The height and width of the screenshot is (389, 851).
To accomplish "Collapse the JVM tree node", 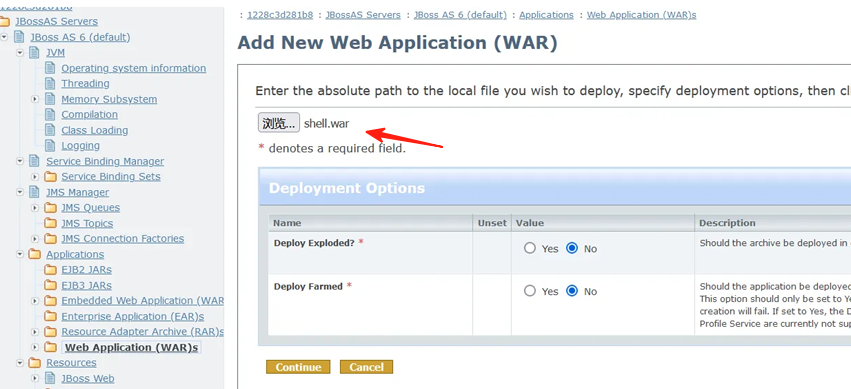I will [20, 53].
